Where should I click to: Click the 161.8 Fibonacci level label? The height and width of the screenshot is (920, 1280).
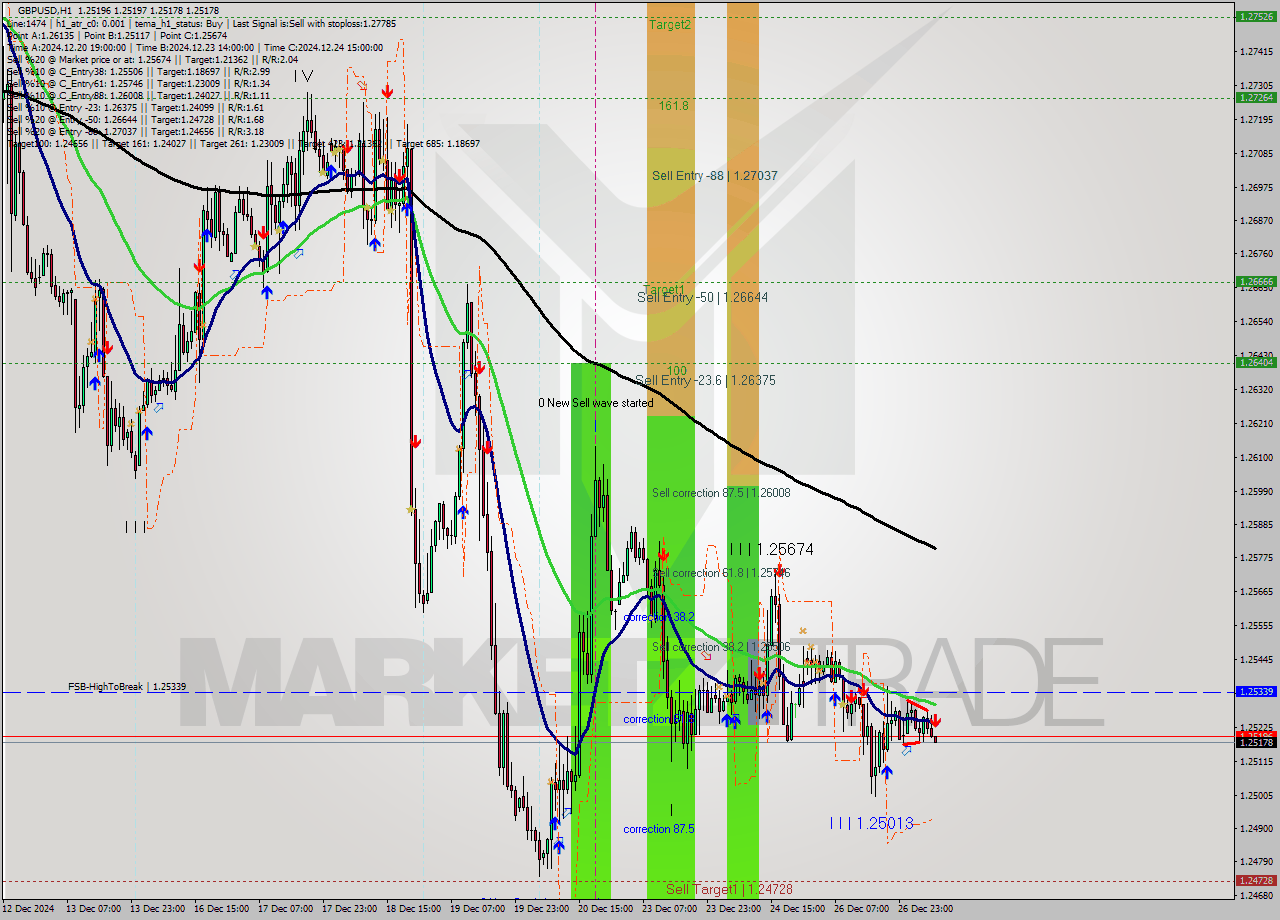pyautogui.click(x=673, y=105)
